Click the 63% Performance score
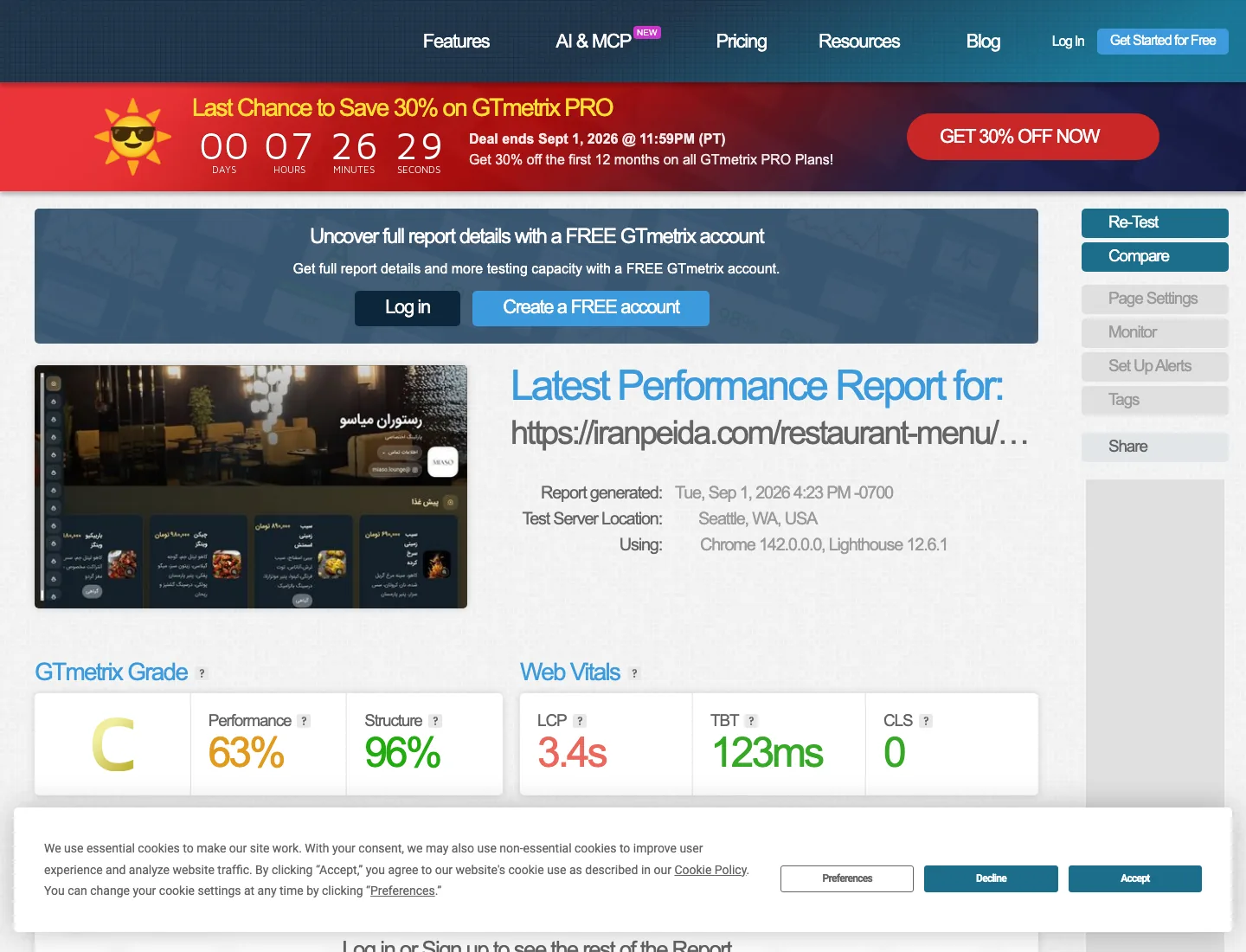Image resolution: width=1246 pixels, height=952 pixels. click(x=247, y=752)
